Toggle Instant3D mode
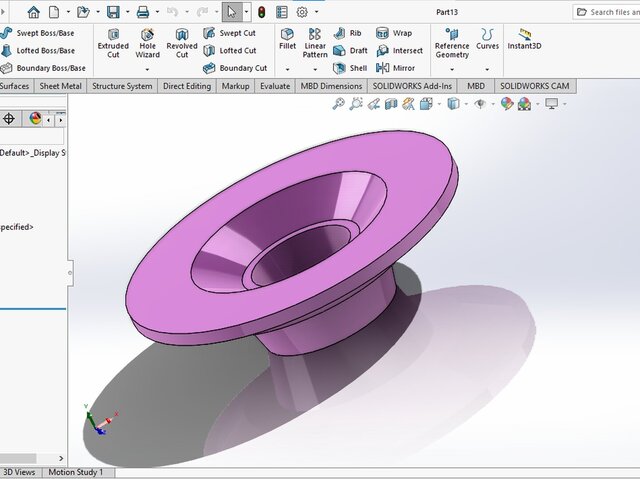Viewport: 640px width, 479px height. [x=524, y=39]
